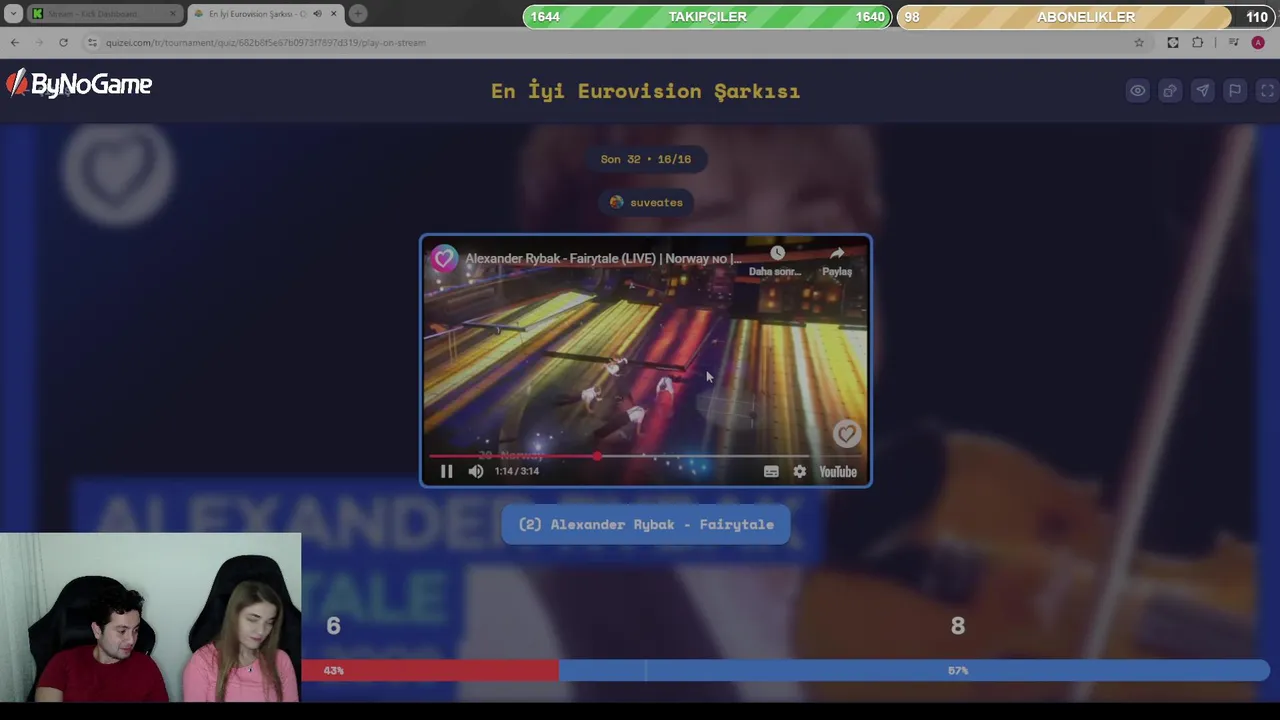Seek on the YouTube progress bar
Screen dimensions: 1280x720
[645, 456]
